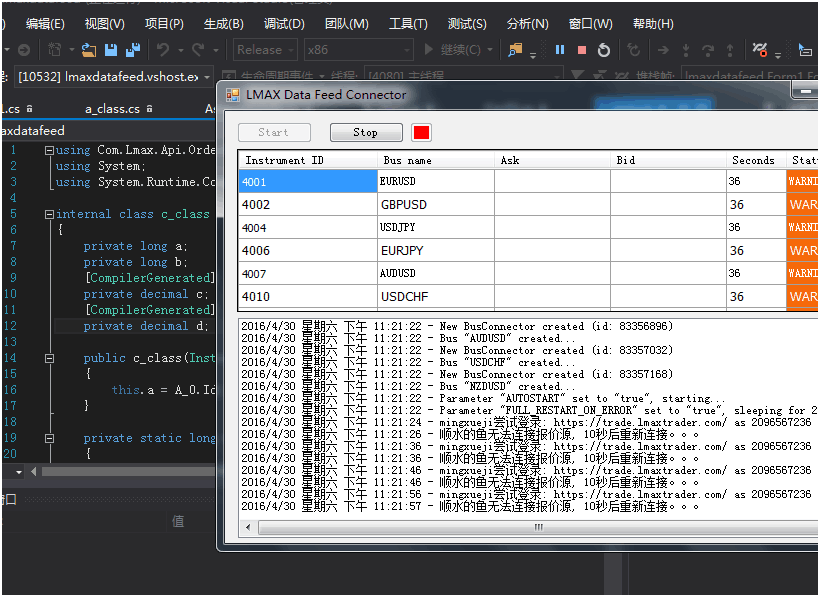The height and width of the screenshot is (597, 820).
Task: Click the log box horizontal scrollbar thumb
Action: coord(538,527)
